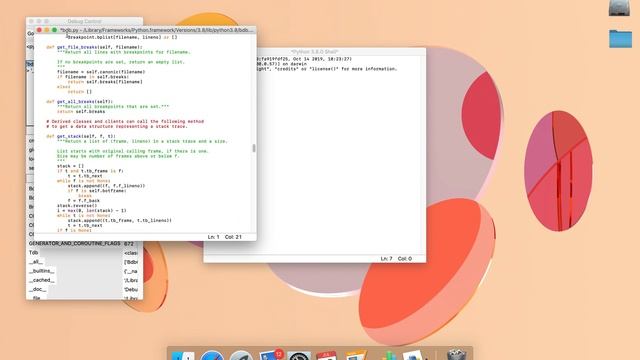
Task: Click 't = t.tb_next' line after while t
Action: pos(85,225)
